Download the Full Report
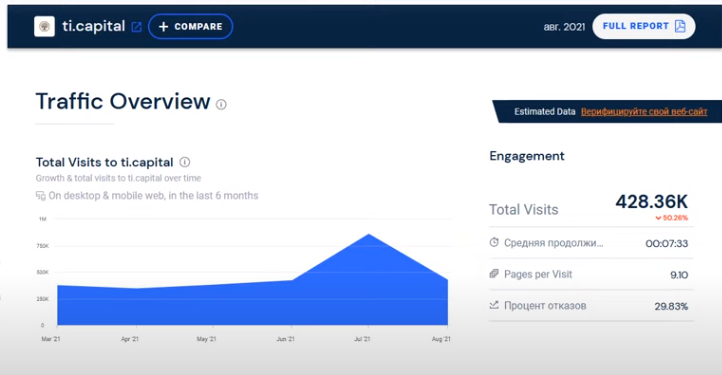The height and width of the screenshot is (375, 722). pyautogui.click(x=644, y=26)
